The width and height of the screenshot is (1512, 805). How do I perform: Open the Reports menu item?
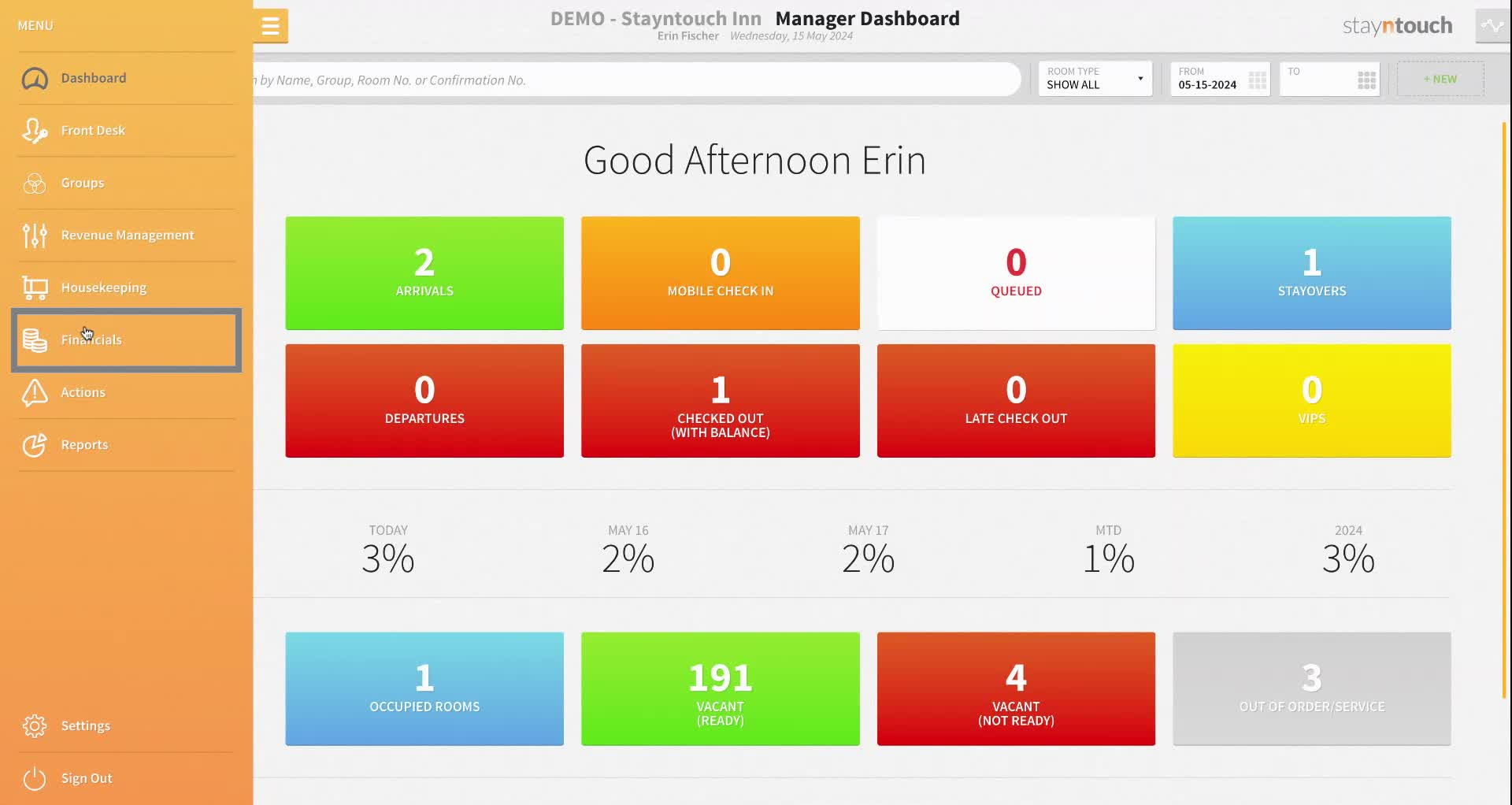pyautogui.click(x=127, y=444)
